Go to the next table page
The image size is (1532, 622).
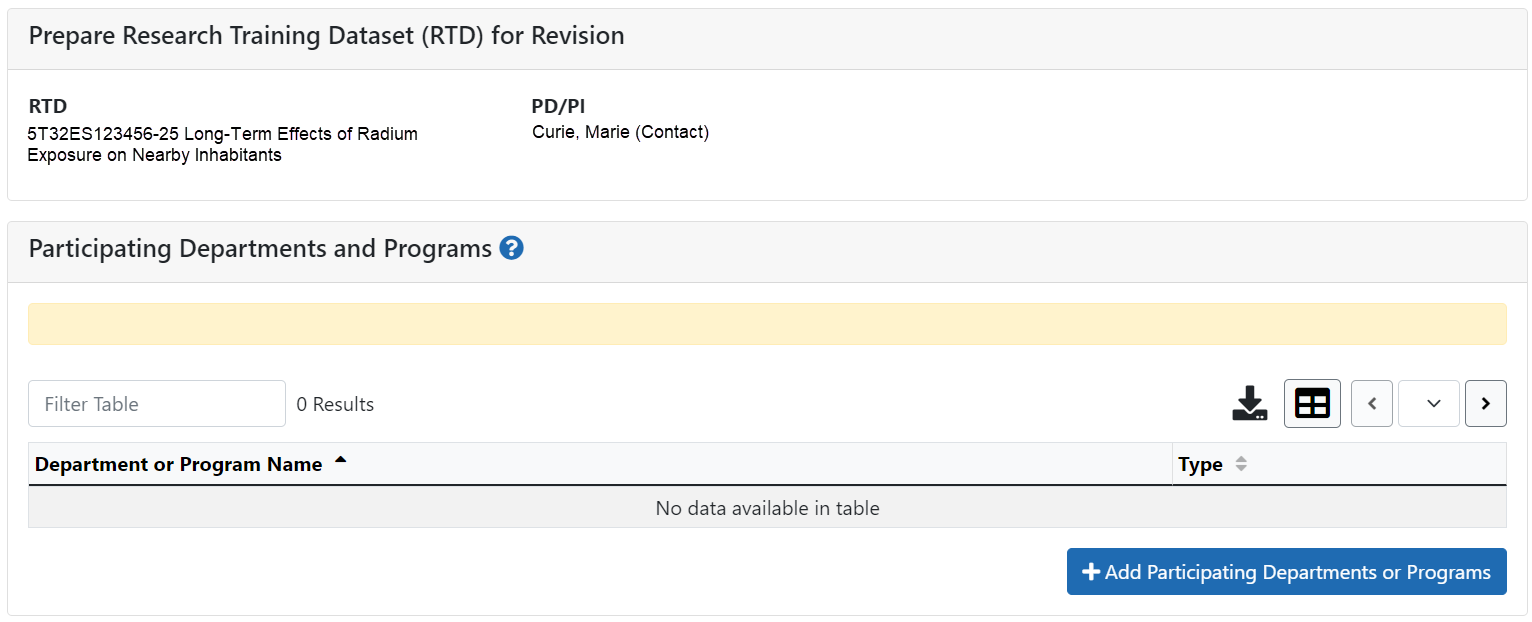click(x=1485, y=404)
